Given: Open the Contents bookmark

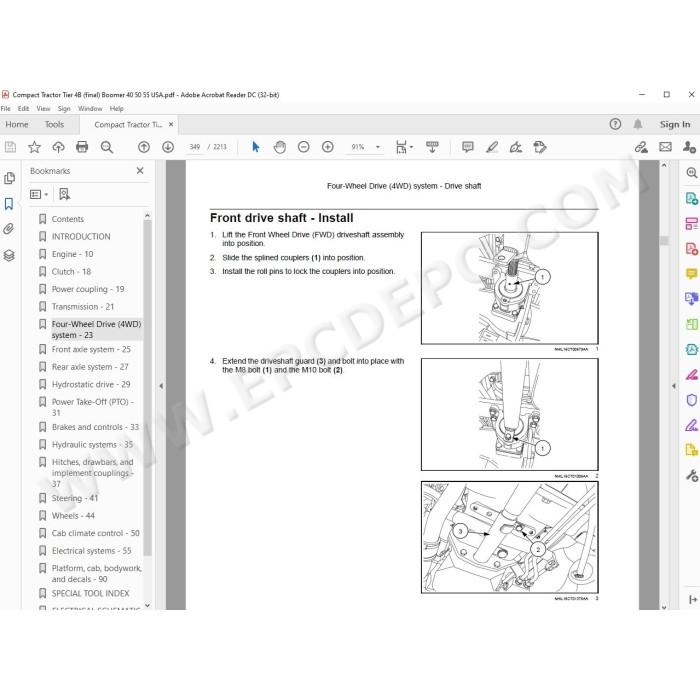Looking at the screenshot, I should tap(68, 219).
